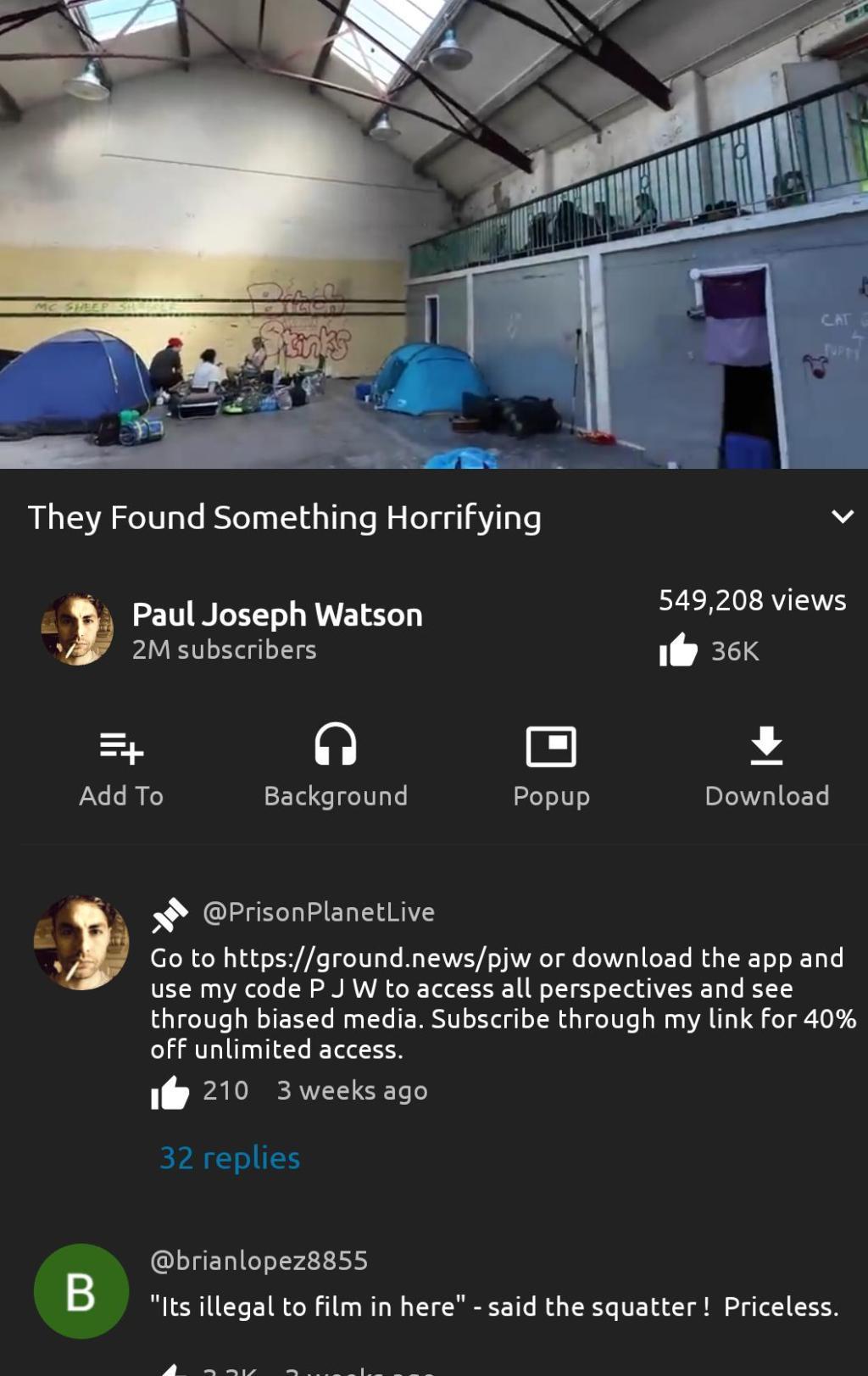Image resolution: width=868 pixels, height=1376 pixels.
Task: Tap the thumbs-up icon beside 36K
Action: point(678,650)
